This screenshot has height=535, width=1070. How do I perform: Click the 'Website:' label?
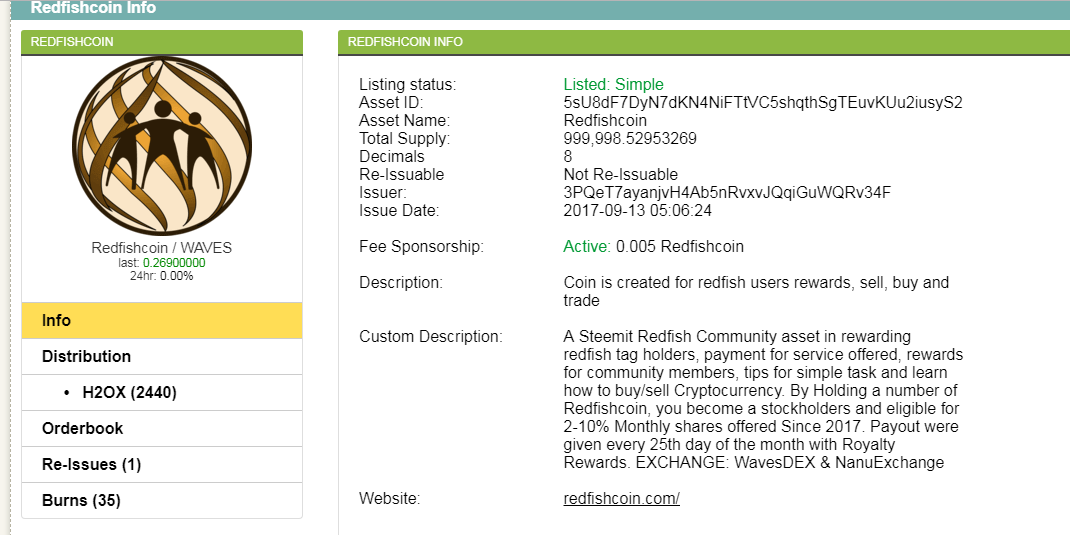point(389,499)
